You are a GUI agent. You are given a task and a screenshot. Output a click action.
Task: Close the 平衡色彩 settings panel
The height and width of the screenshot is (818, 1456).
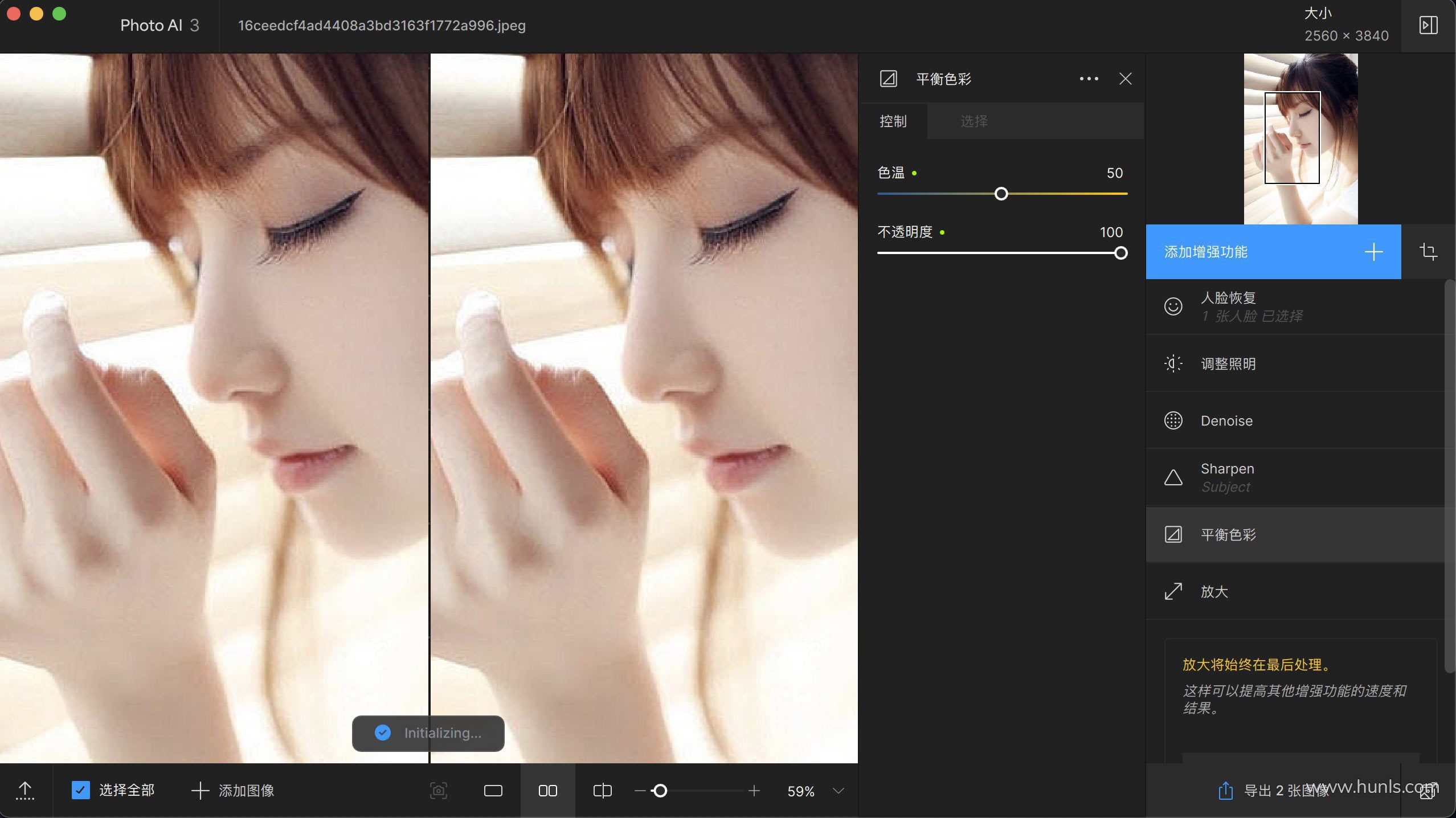click(1125, 79)
